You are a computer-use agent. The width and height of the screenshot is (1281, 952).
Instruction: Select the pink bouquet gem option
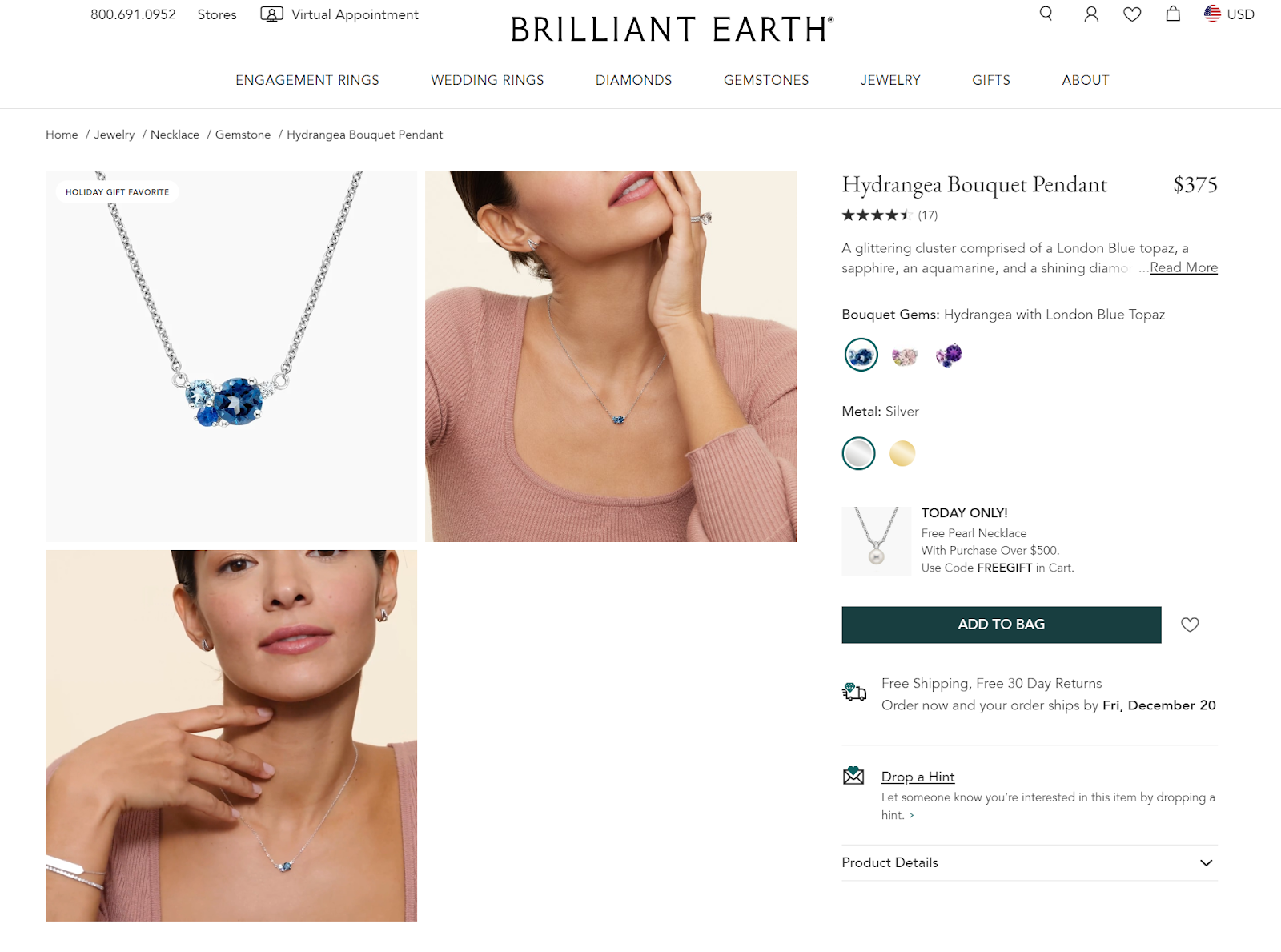pyautogui.click(x=905, y=355)
